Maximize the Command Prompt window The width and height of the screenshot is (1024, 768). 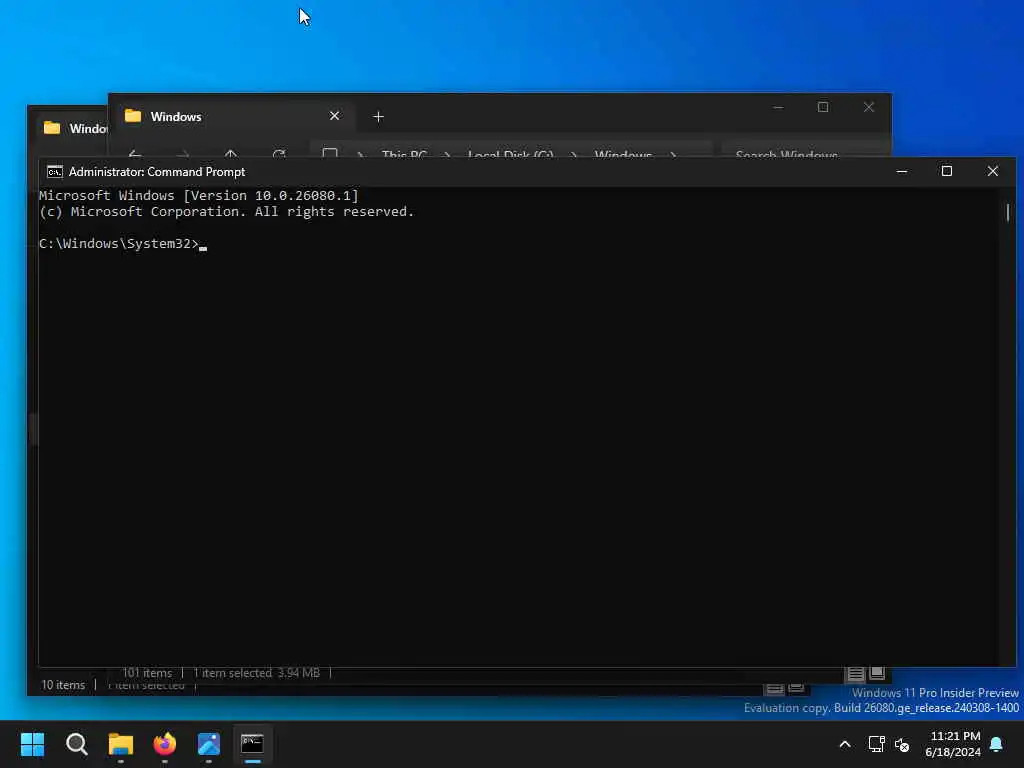pyautogui.click(x=947, y=172)
